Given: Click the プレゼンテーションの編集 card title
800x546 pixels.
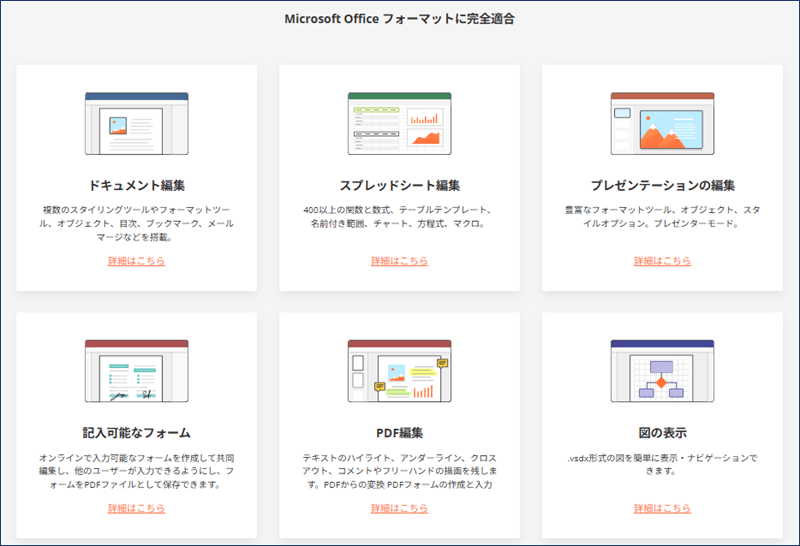Looking at the screenshot, I should tap(662, 185).
